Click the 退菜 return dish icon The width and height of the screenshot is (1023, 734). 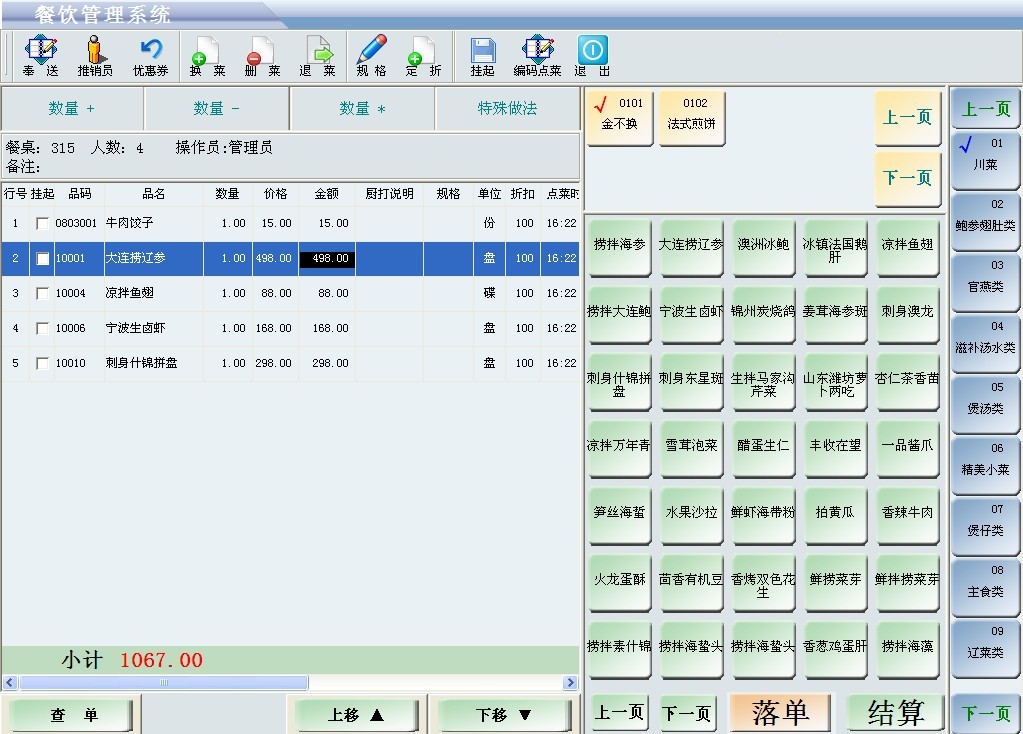point(318,56)
